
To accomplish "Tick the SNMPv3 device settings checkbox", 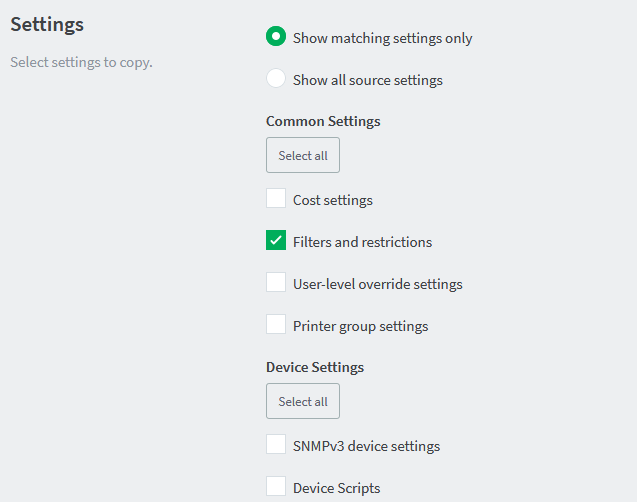I will pyautogui.click(x=276, y=444).
